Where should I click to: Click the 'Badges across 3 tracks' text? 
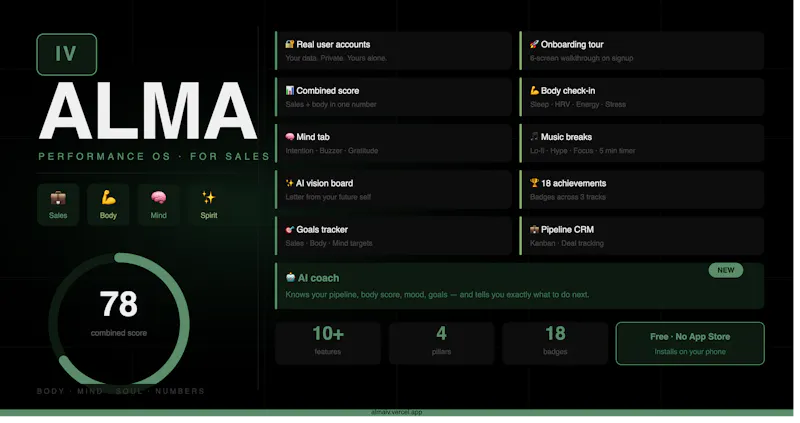tap(567, 197)
